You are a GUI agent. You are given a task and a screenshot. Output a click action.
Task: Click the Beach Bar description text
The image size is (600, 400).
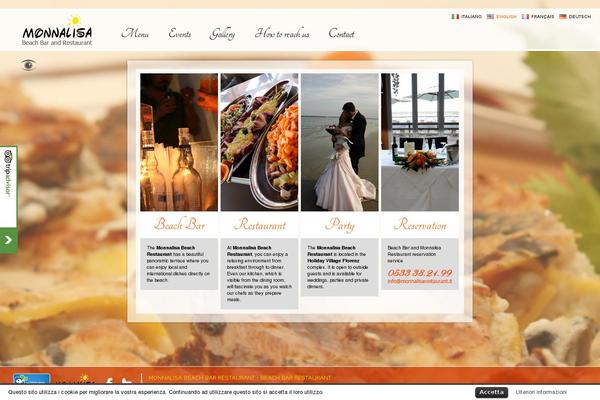(x=178, y=264)
